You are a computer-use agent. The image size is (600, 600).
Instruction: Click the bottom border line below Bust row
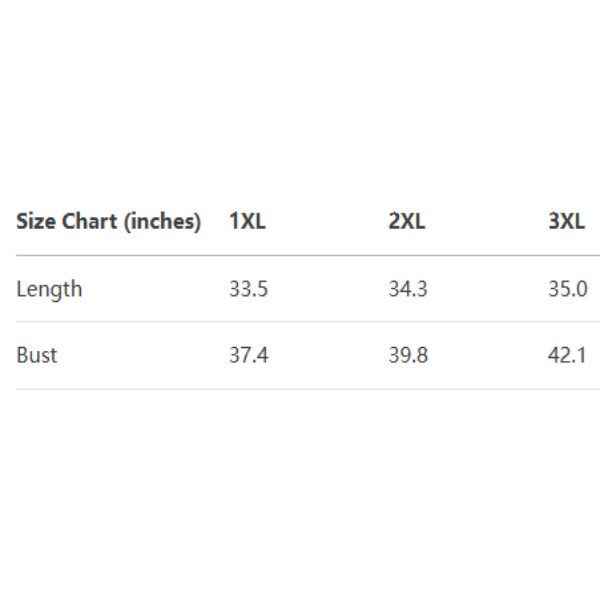tap(300, 389)
